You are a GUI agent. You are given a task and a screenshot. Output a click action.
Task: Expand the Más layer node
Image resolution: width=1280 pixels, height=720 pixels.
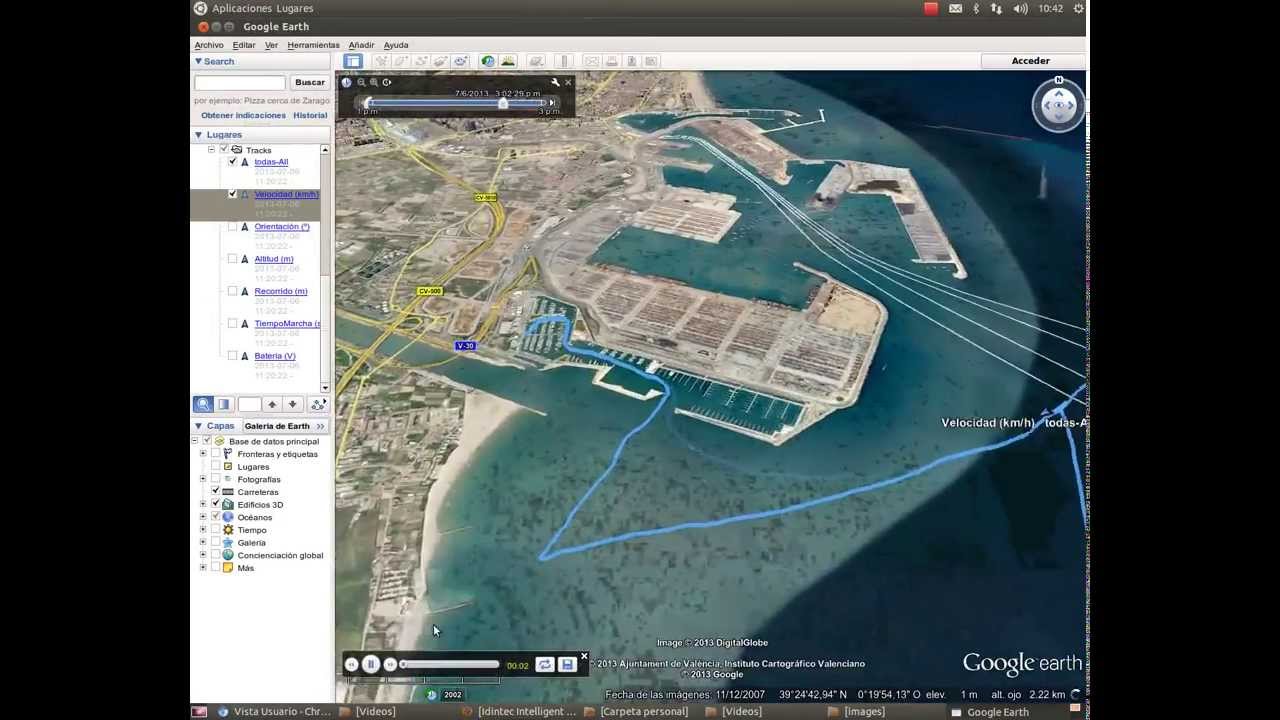[203, 567]
